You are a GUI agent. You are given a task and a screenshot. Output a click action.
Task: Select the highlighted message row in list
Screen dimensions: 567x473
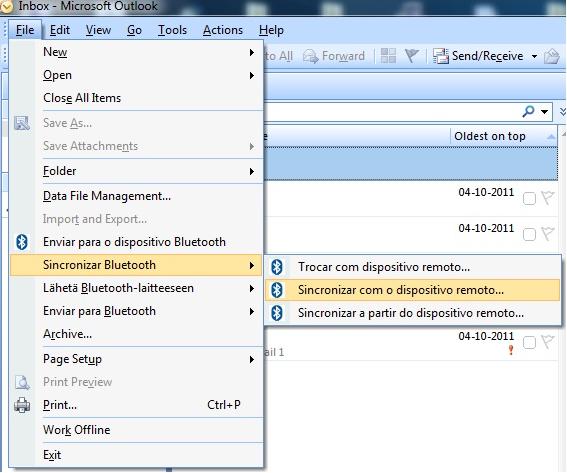point(410,163)
